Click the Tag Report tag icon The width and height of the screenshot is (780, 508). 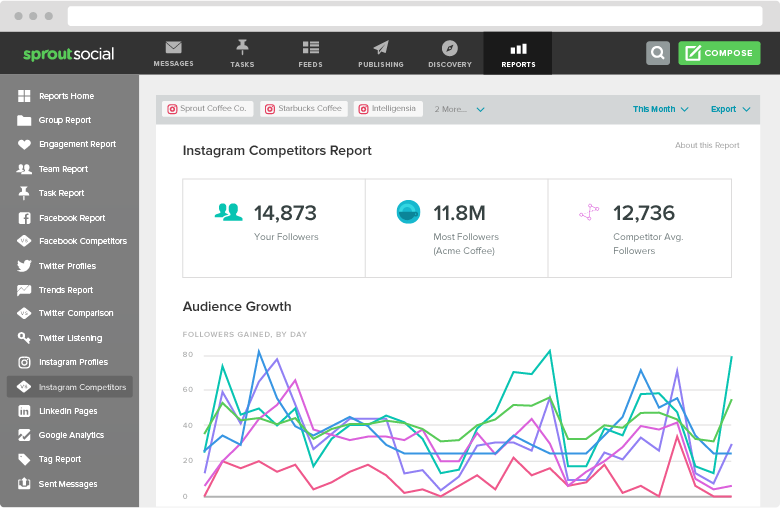tap(24, 459)
